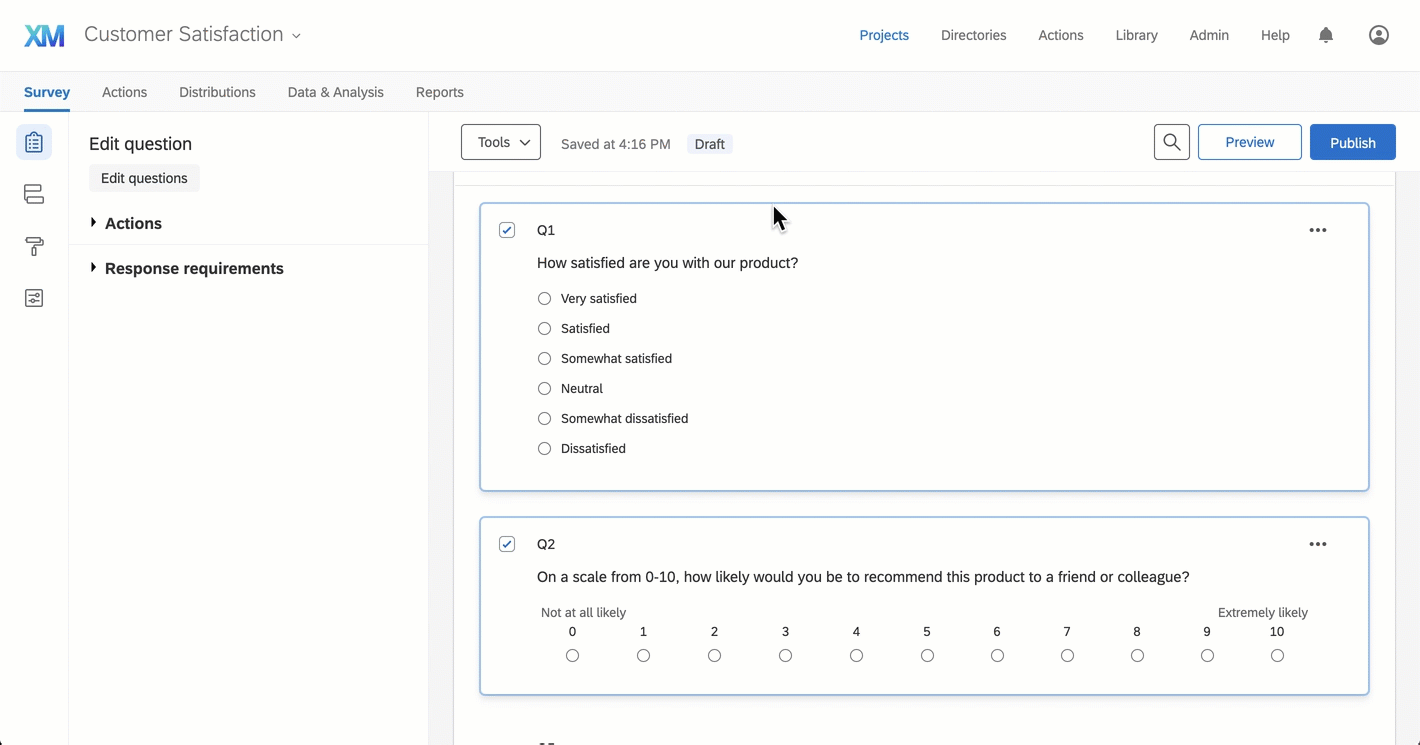Click the search magnifier button
This screenshot has width=1420, height=745.
1171,142
